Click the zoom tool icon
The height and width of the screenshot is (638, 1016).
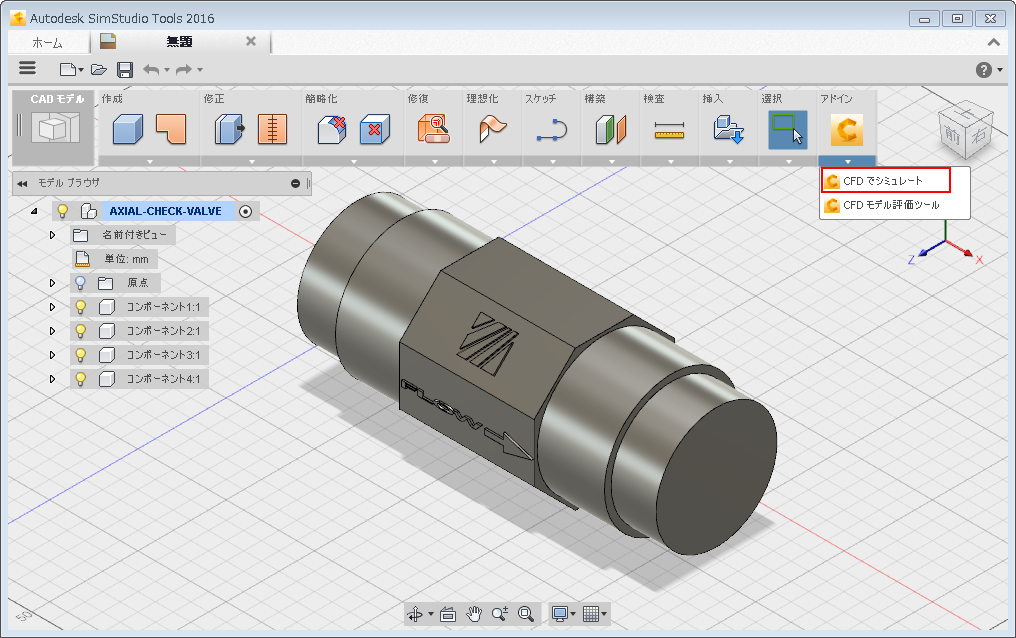tap(500, 613)
